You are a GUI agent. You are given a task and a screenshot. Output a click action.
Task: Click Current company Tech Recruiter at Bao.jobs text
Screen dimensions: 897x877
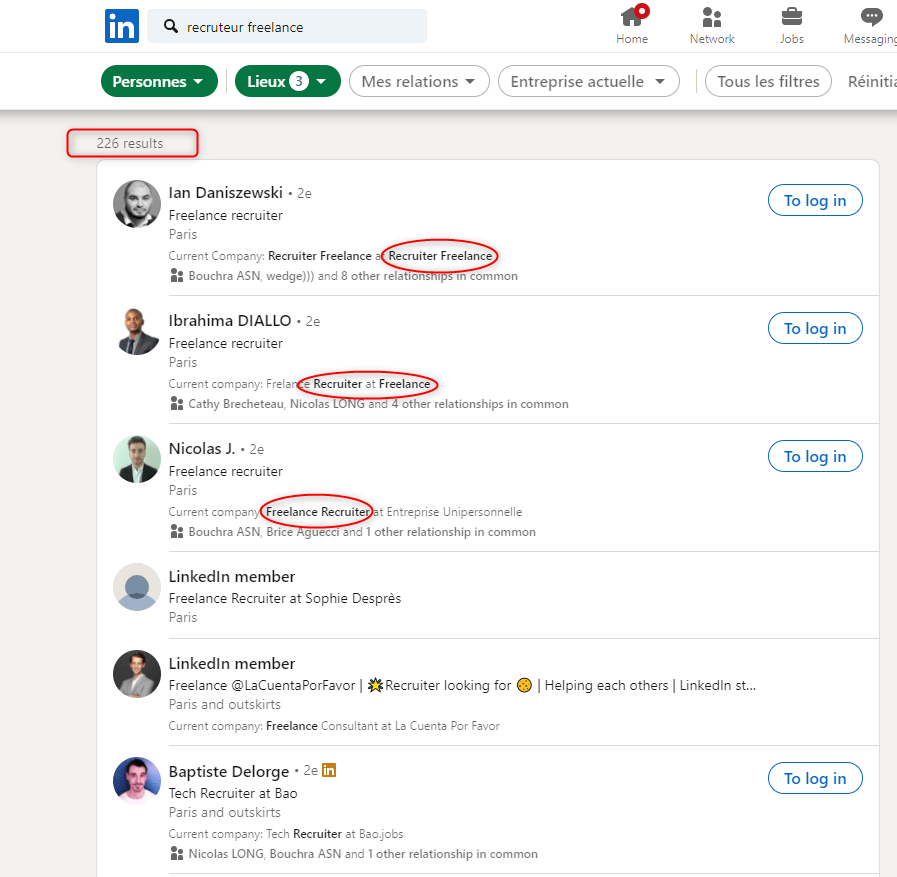pos(286,834)
